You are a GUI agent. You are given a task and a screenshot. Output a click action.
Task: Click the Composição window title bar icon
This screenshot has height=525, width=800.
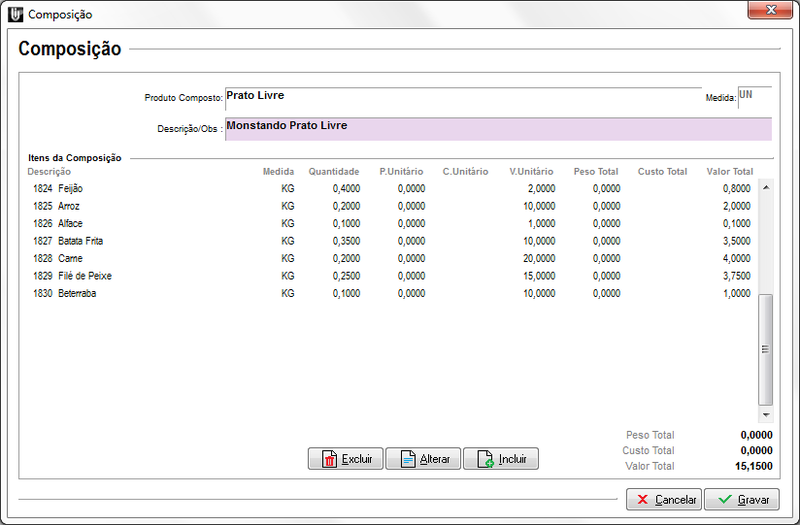point(15,15)
